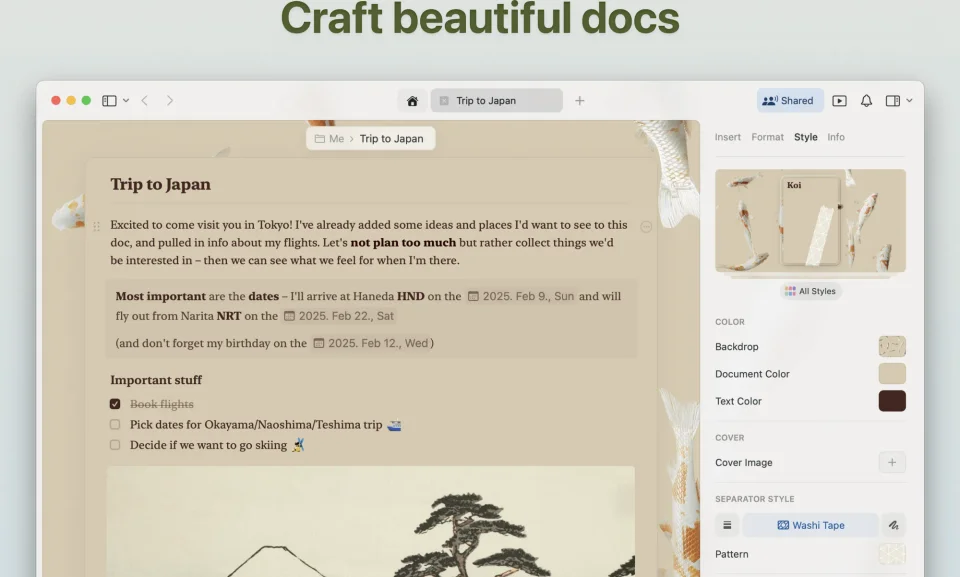Go back with the left arrow
This screenshot has width=960, height=577.
[x=144, y=100]
